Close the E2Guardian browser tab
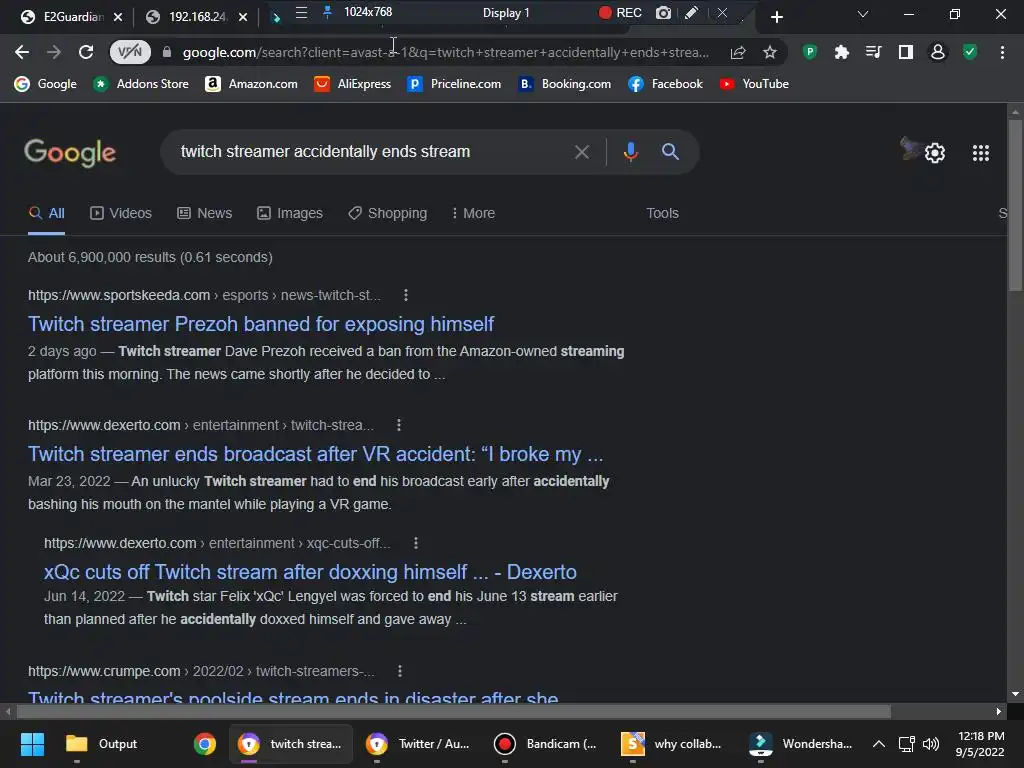This screenshot has width=1024, height=768. click(x=118, y=17)
